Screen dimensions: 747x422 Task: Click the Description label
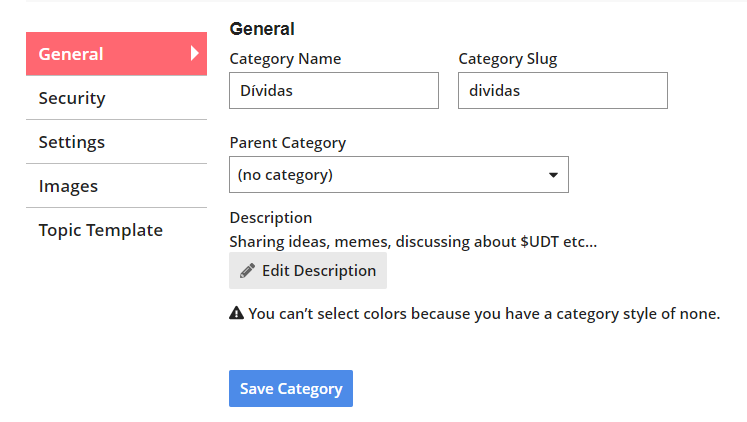[271, 218]
